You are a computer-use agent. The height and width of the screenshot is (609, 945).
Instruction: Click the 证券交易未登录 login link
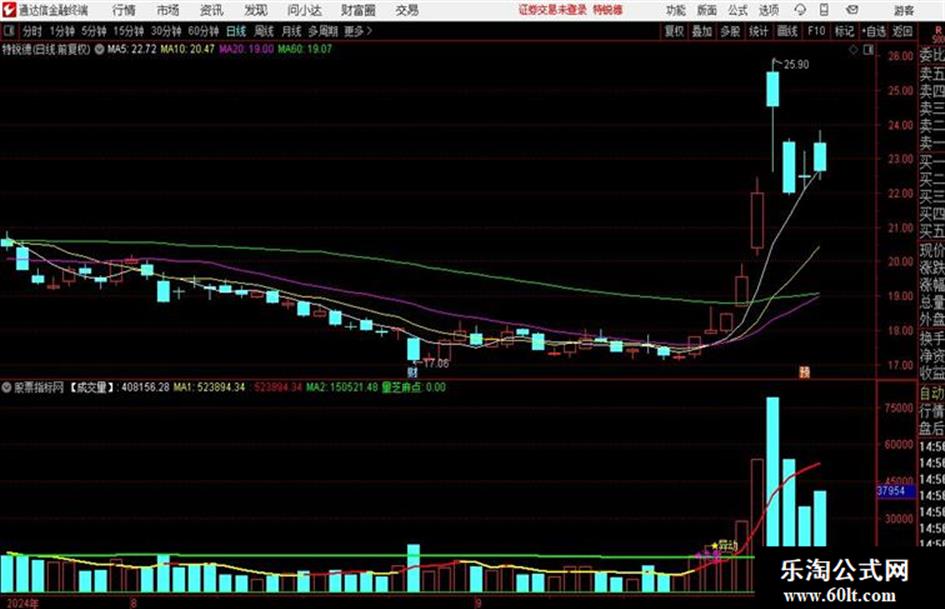pos(553,10)
